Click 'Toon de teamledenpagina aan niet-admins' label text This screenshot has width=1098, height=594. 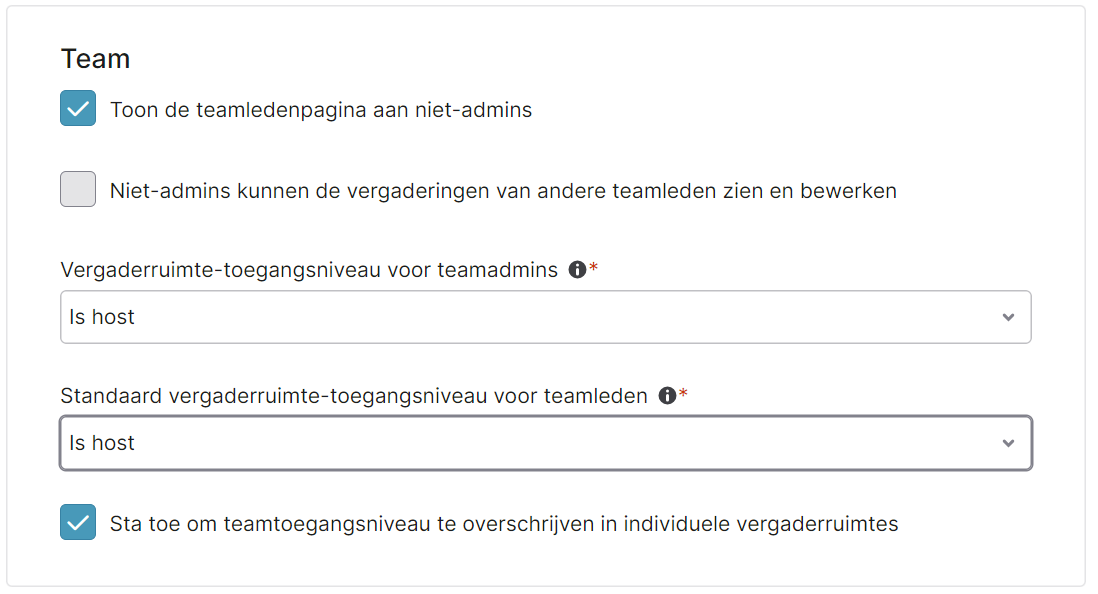321,110
